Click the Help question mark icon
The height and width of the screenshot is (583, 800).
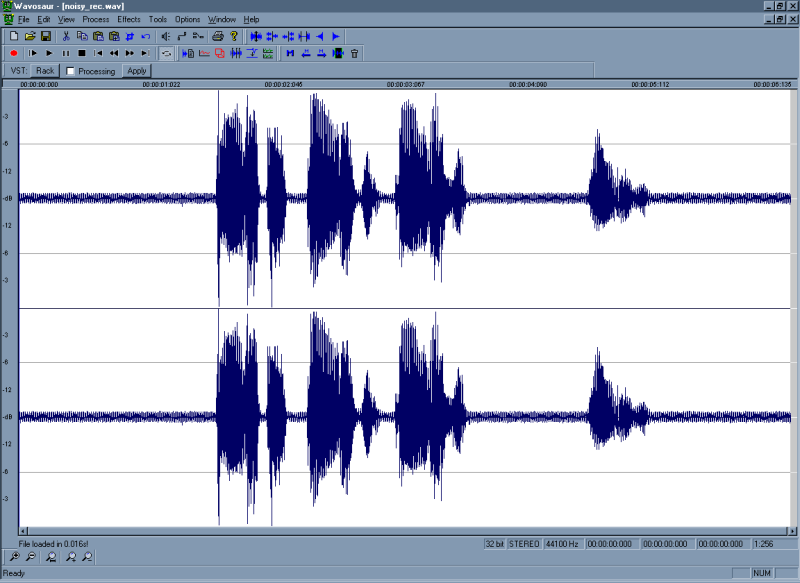tap(233, 36)
